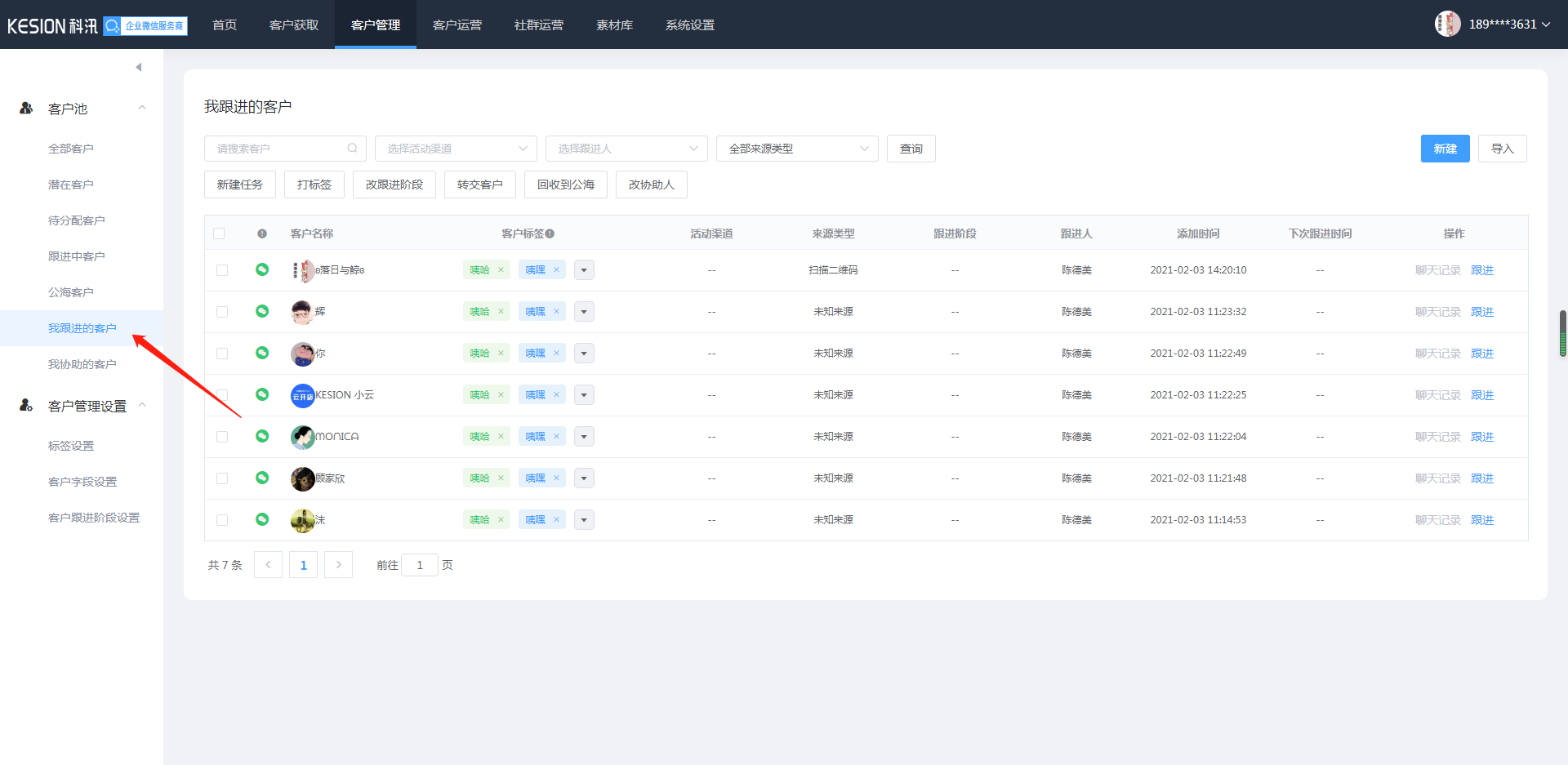
Task: Open the 客户运营 top menu
Action: tap(457, 24)
